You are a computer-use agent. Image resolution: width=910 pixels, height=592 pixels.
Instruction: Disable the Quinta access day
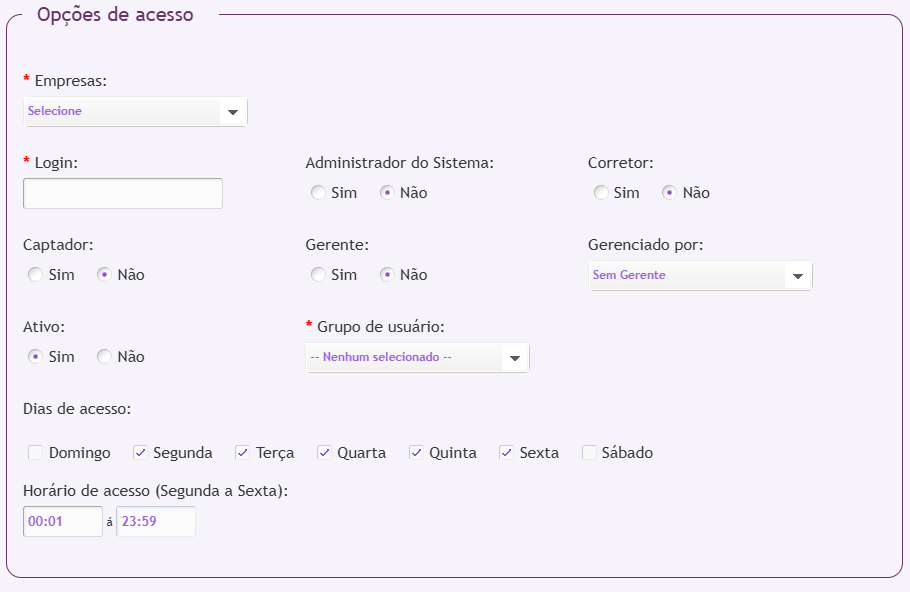pos(416,453)
